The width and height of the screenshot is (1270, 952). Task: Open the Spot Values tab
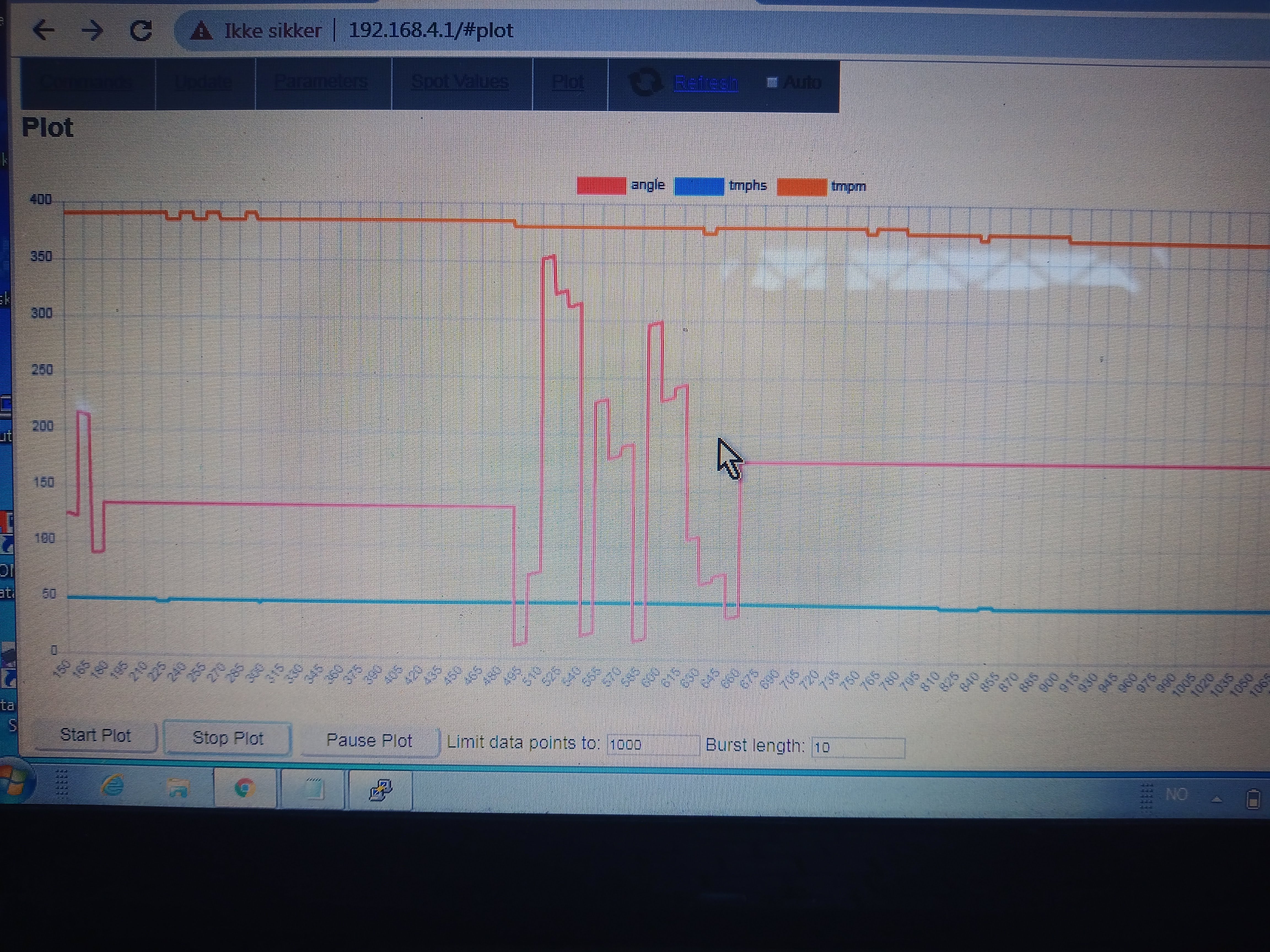[460, 83]
